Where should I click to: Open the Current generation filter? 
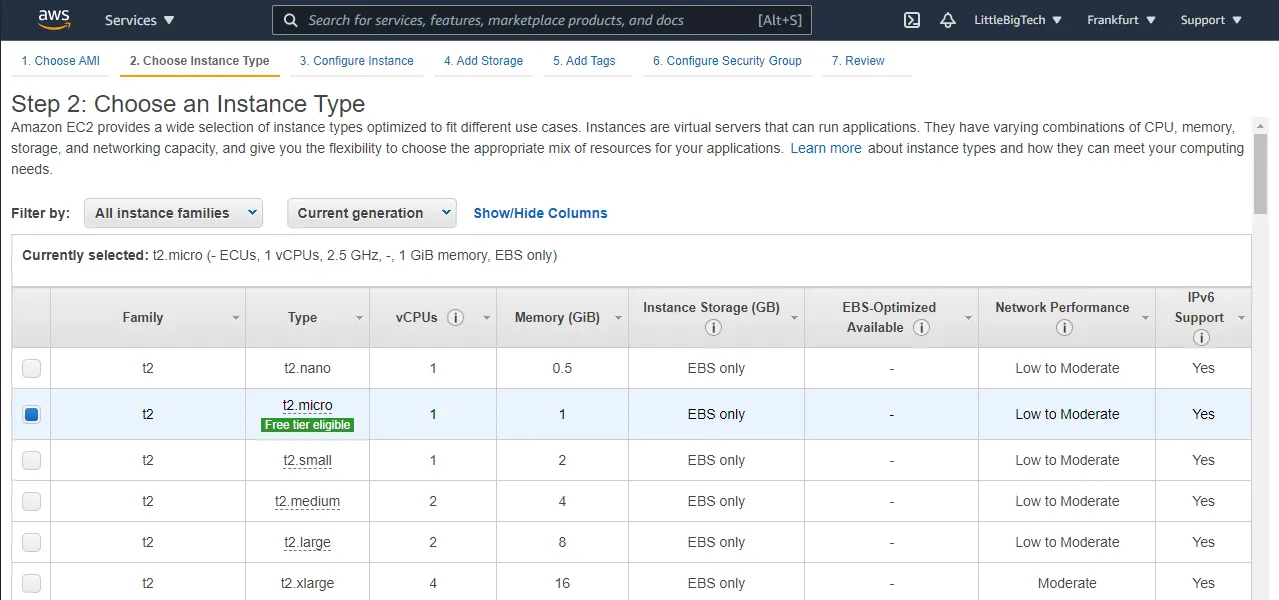point(371,213)
